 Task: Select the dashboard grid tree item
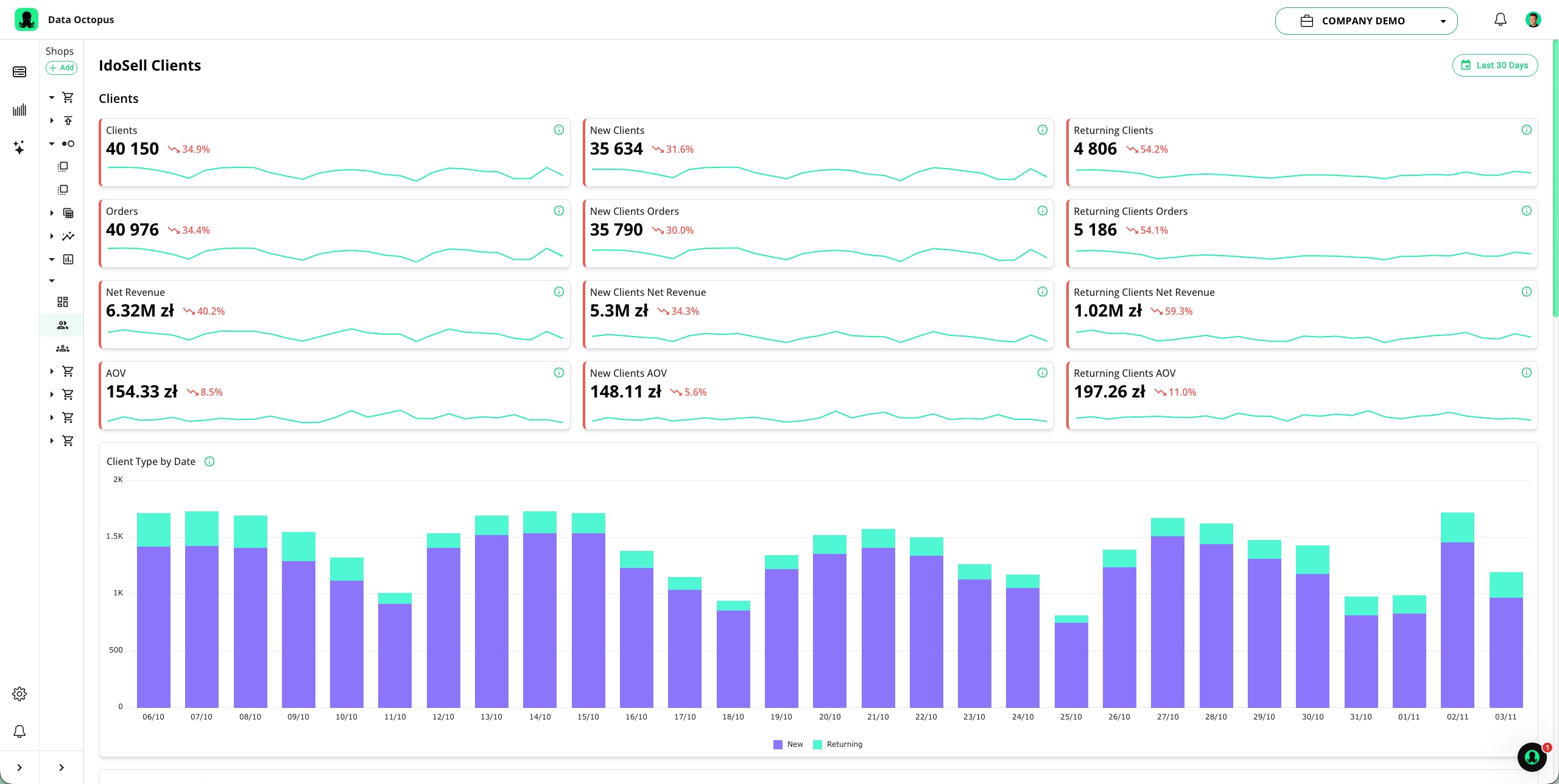tap(63, 302)
